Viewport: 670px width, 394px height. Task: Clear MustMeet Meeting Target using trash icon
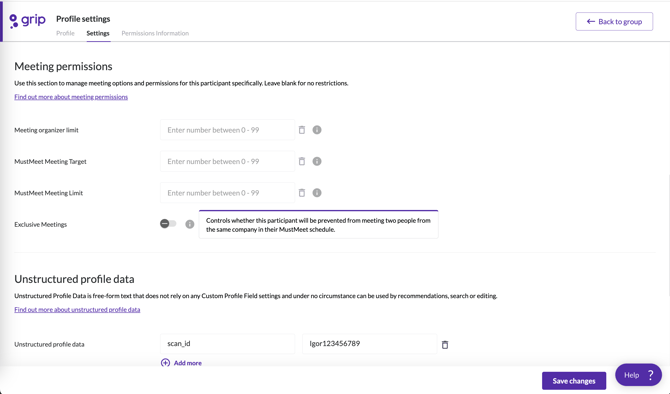click(x=302, y=161)
